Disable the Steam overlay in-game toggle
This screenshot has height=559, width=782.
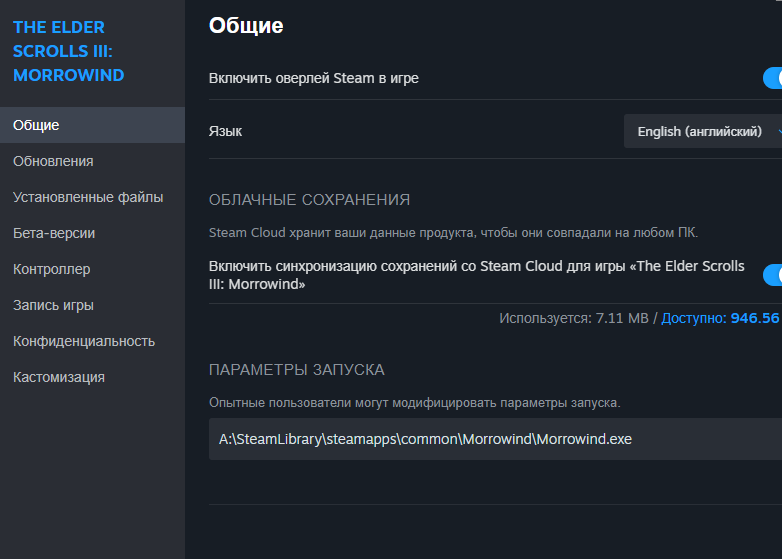[x=772, y=78]
